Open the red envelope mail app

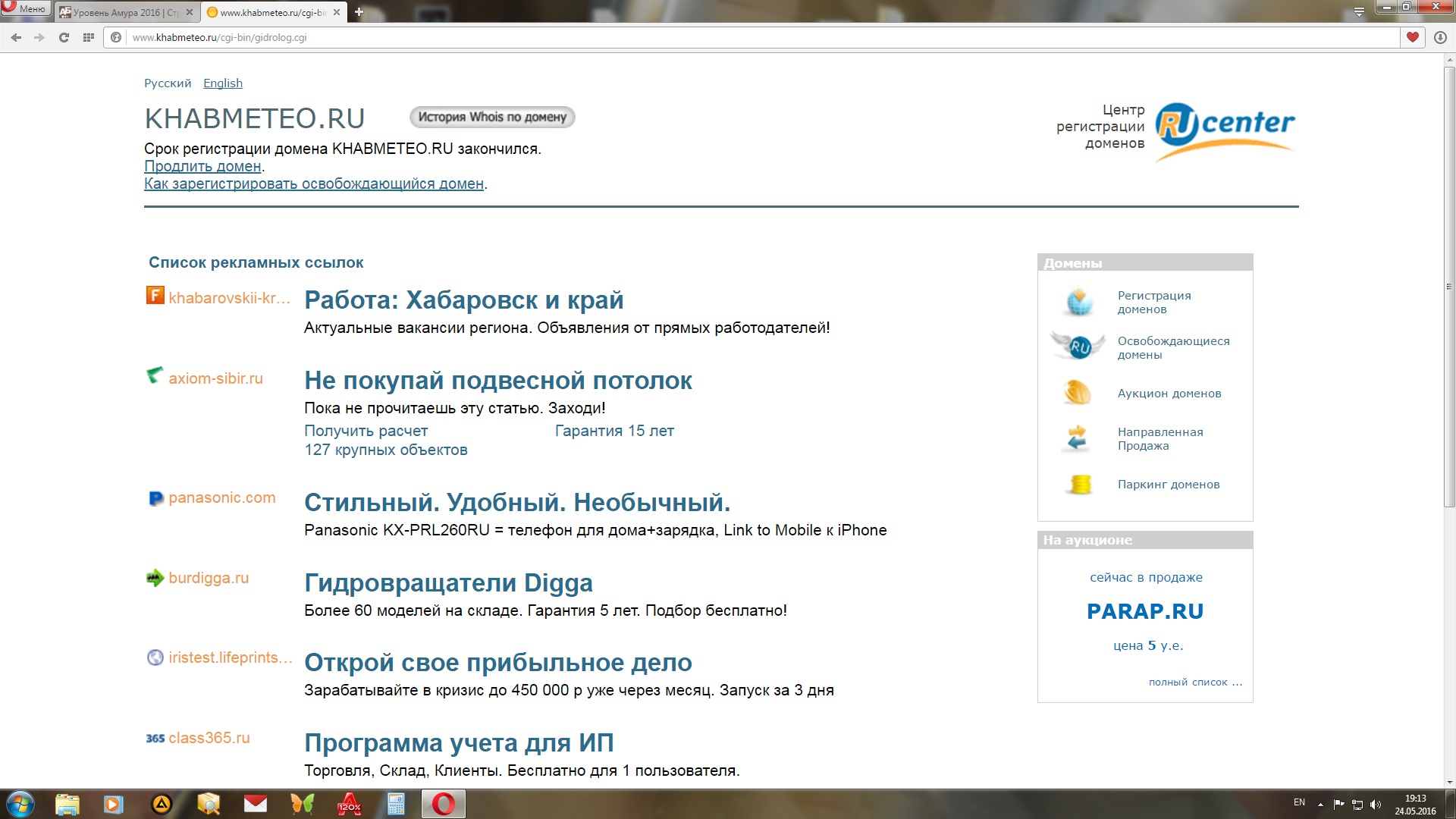(x=256, y=804)
